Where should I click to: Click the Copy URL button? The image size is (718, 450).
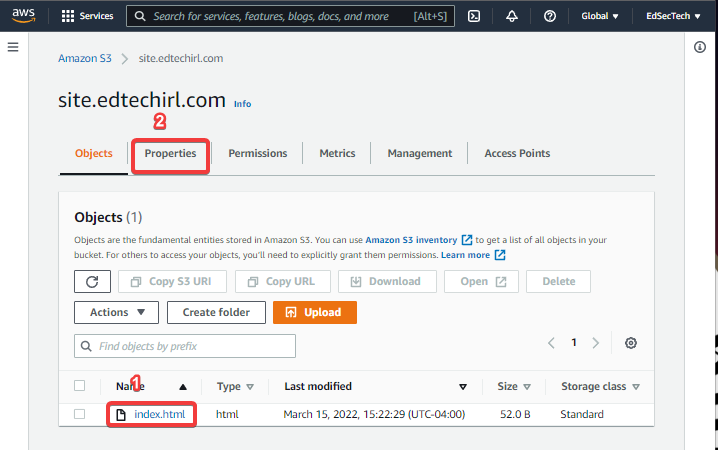(283, 281)
